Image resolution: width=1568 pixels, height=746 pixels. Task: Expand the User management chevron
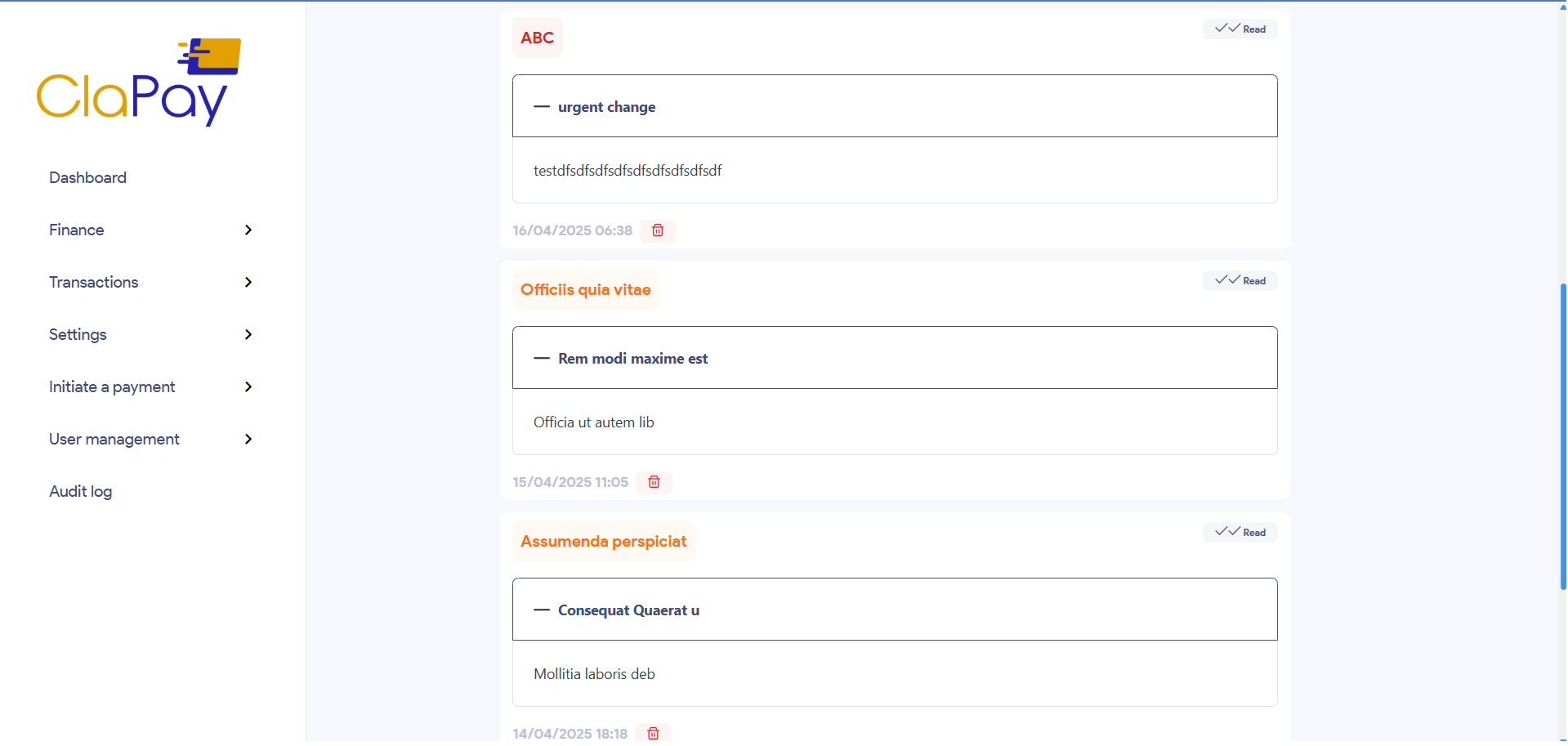248,440
